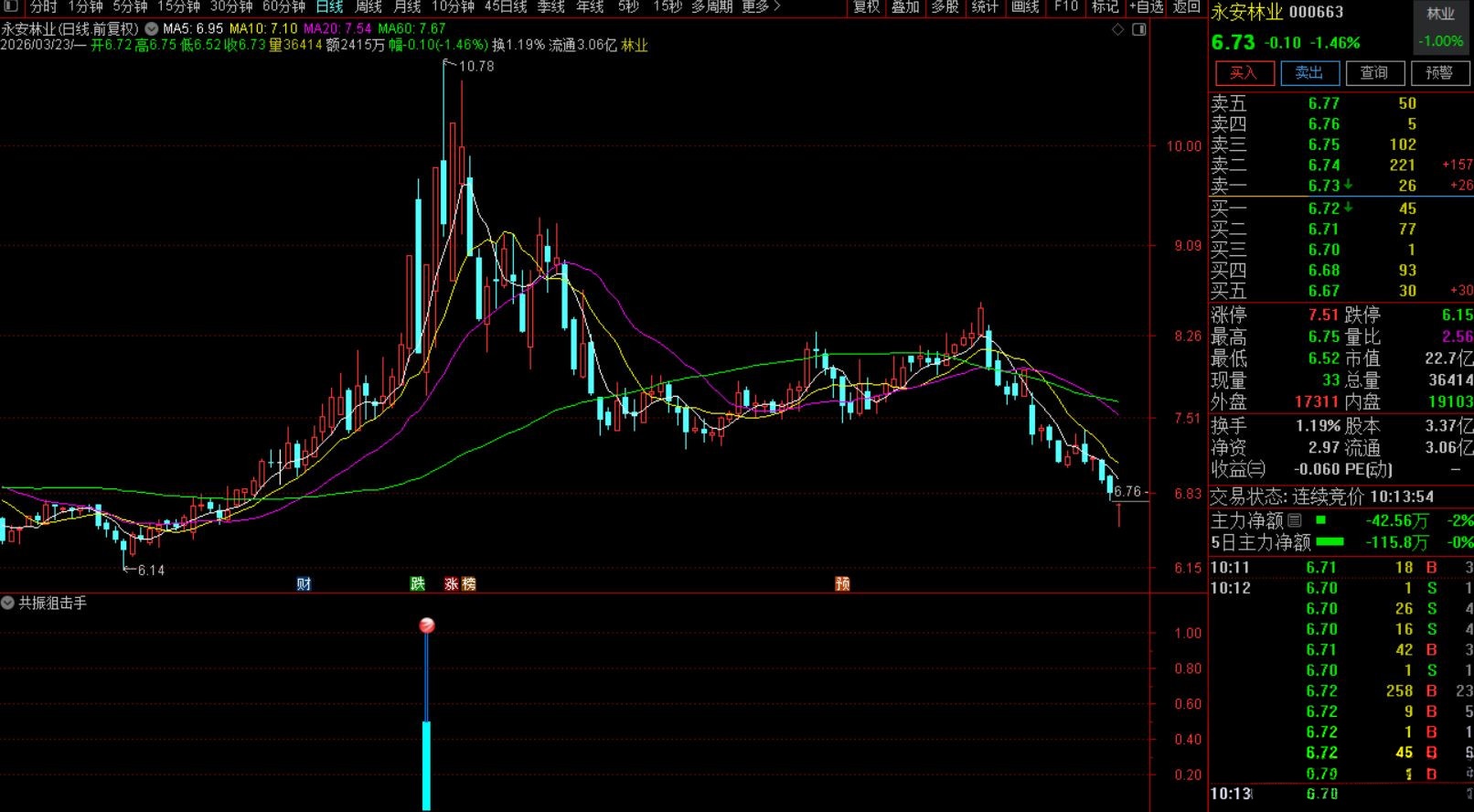
Task: Click the green 跌 marker icon
Action: click(x=418, y=583)
